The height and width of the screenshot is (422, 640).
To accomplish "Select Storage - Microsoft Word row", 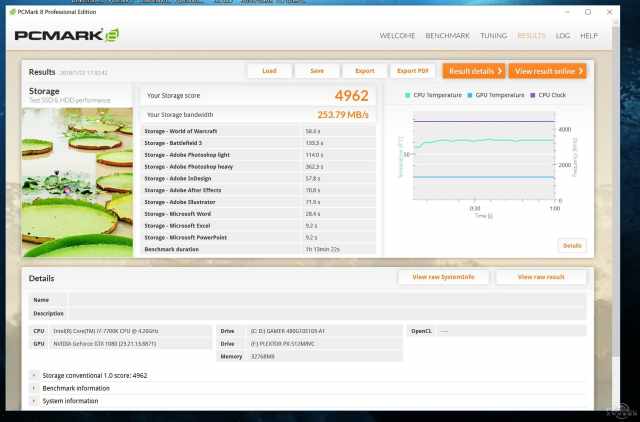I will pos(259,214).
